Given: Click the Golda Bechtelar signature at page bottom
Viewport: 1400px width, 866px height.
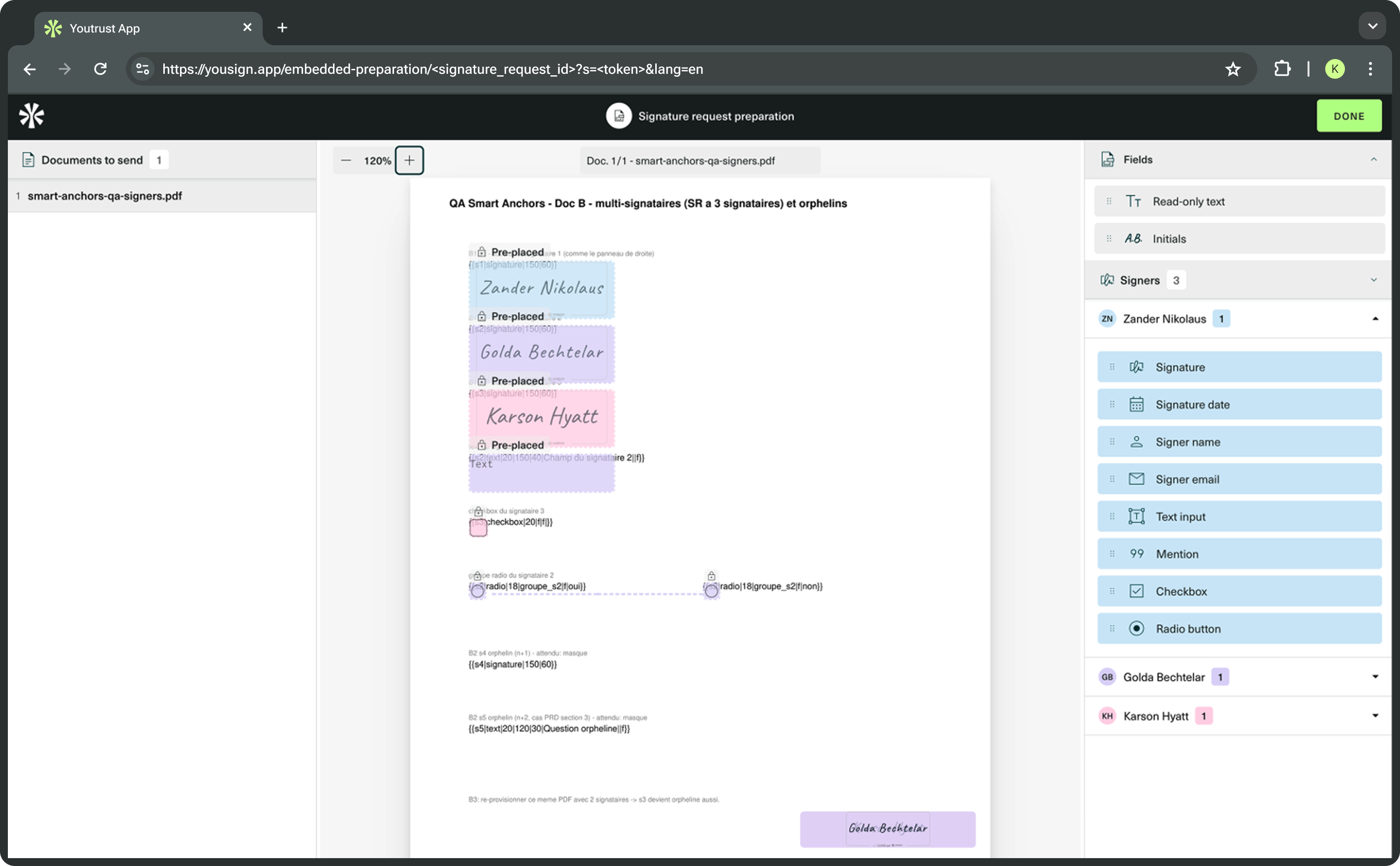Looking at the screenshot, I should pos(887,829).
